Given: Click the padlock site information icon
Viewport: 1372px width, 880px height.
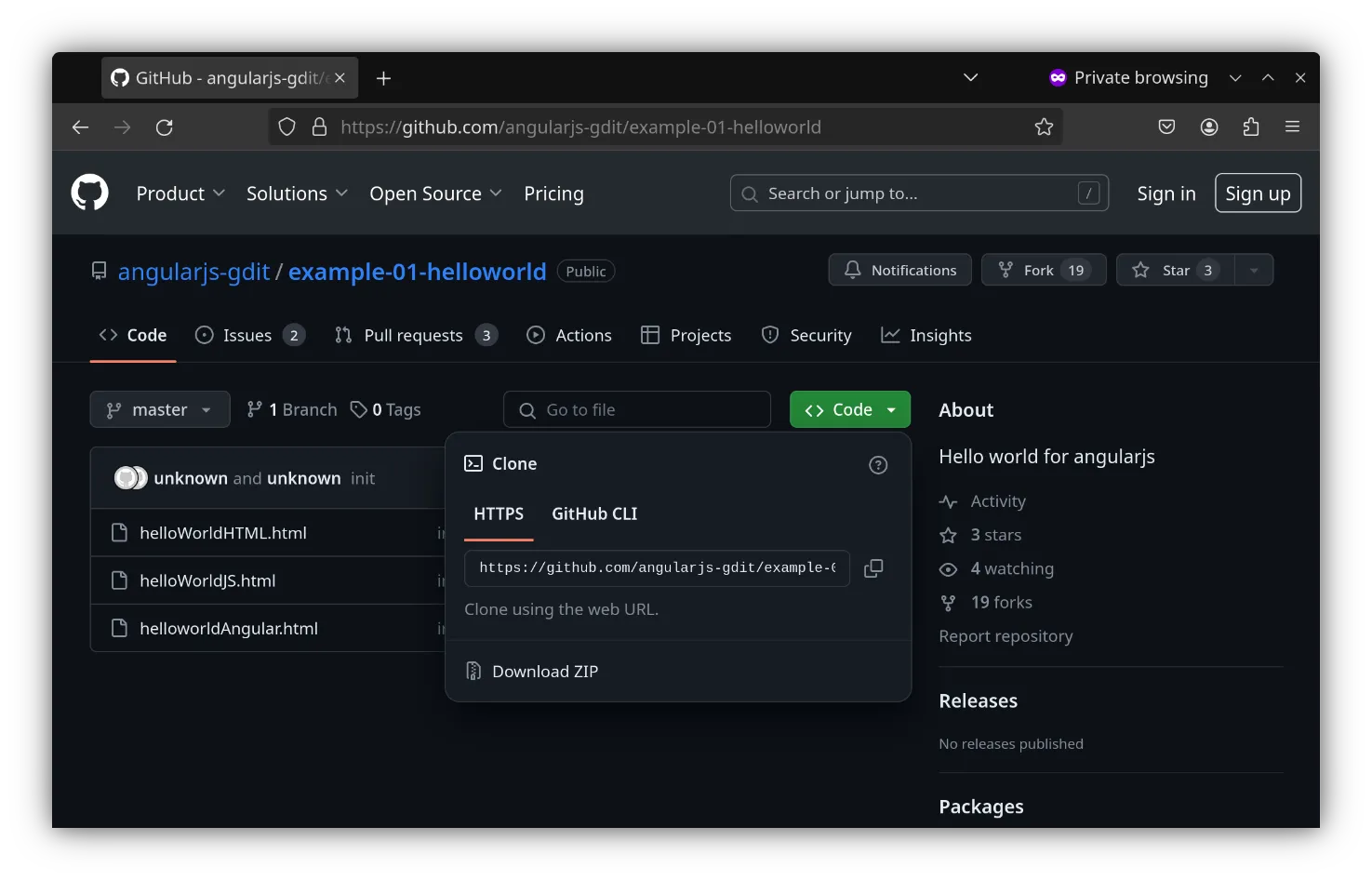Looking at the screenshot, I should (x=319, y=127).
